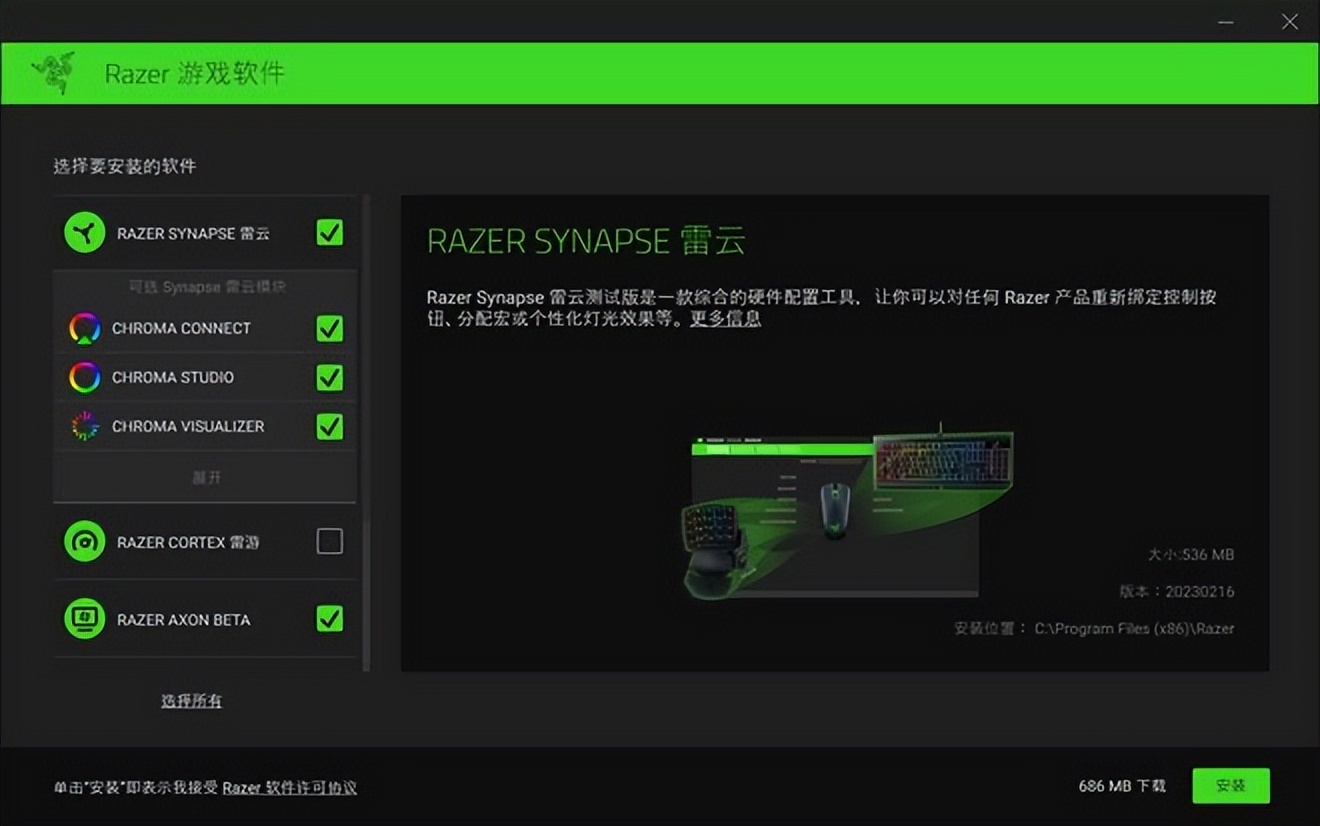Select the CHROMA STUDIO label
Screen dimensions: 1320x826
tap(173, 377)
